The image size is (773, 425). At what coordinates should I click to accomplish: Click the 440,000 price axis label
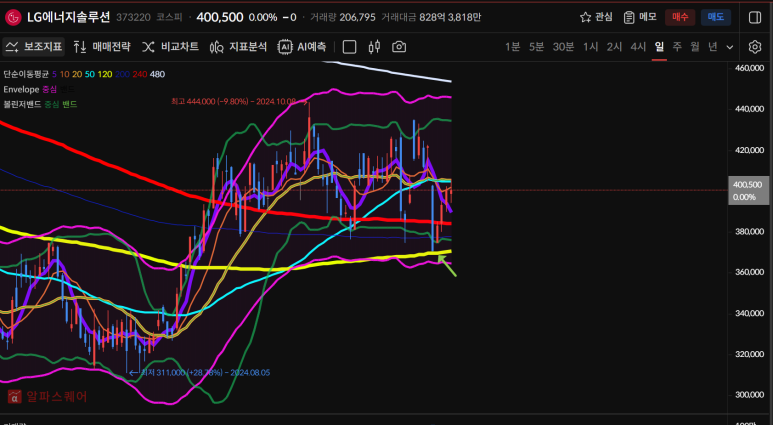pos(748,109)
